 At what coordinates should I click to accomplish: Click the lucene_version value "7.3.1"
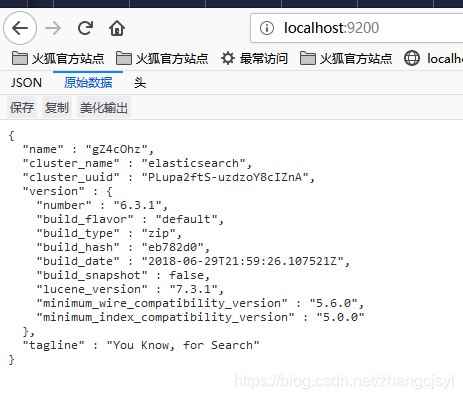click(x=193, y=289)
